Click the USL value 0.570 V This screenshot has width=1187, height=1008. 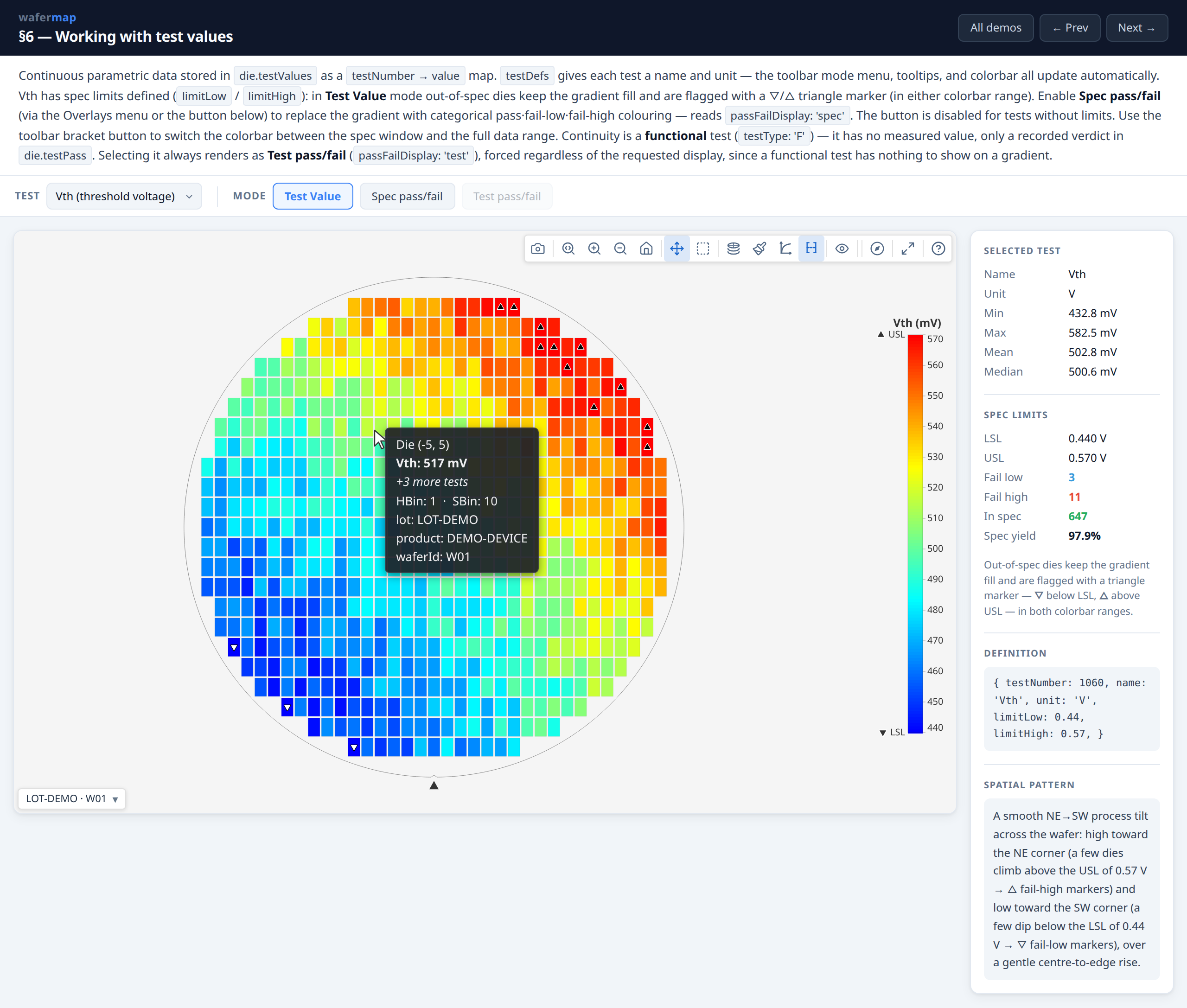[1088, 458]
